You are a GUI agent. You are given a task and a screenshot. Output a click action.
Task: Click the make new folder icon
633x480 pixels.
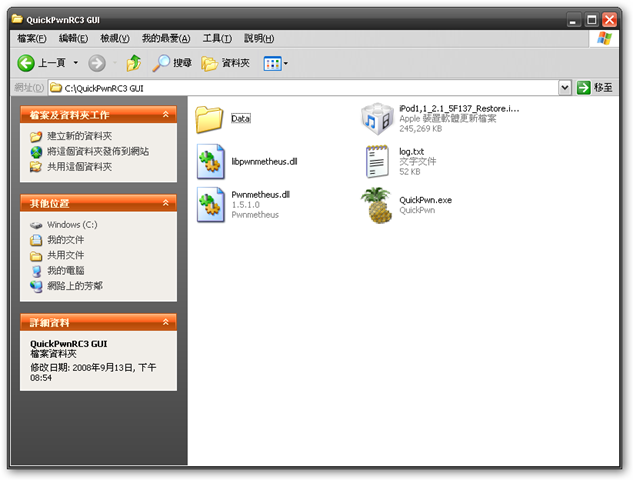(x=36, y=136)
